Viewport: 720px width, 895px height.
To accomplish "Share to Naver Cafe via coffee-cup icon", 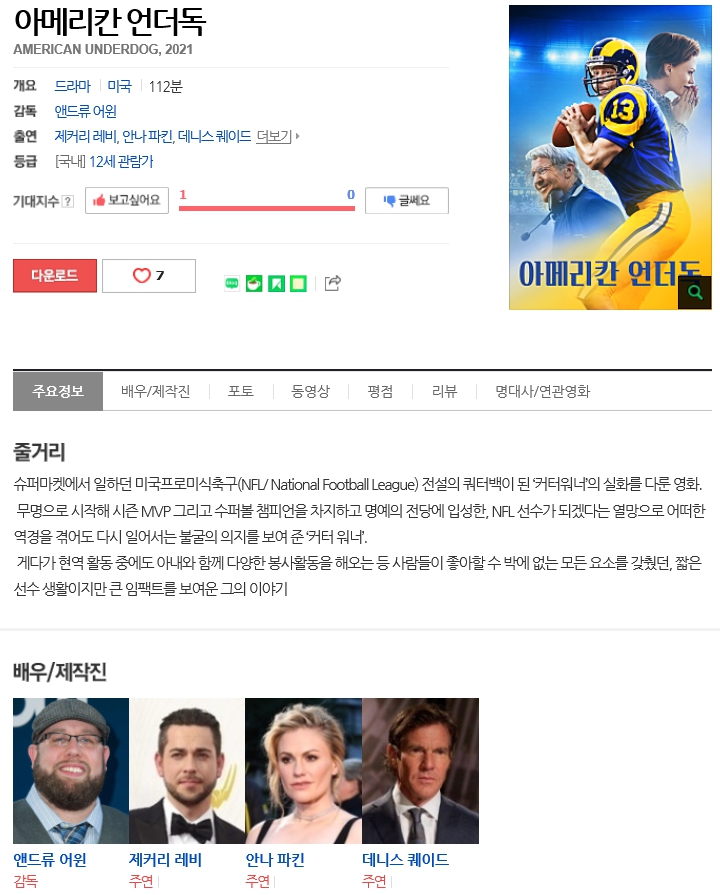I will click(254, 283).
